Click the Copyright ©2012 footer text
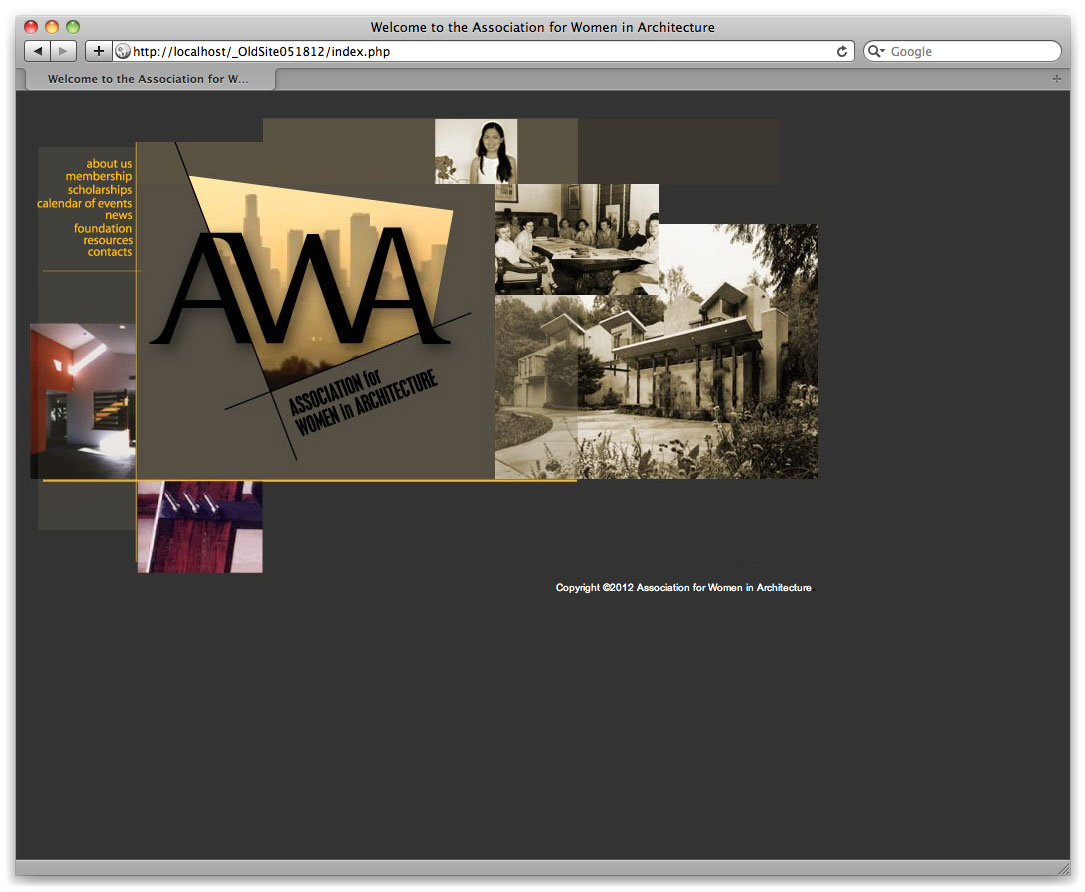 click(684, 588)
